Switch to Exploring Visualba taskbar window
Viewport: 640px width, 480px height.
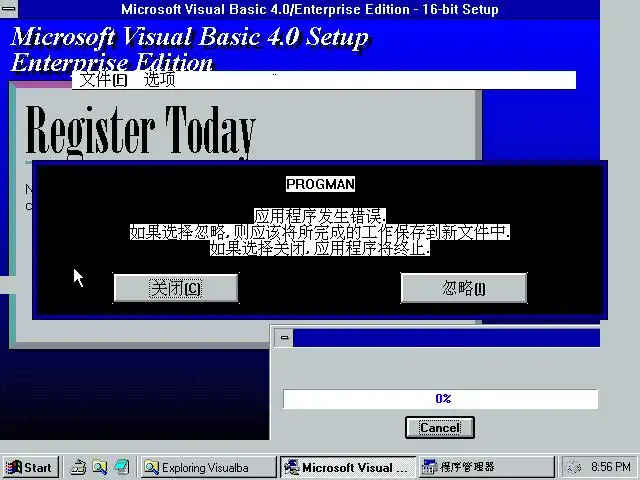(x=209, y=467)
